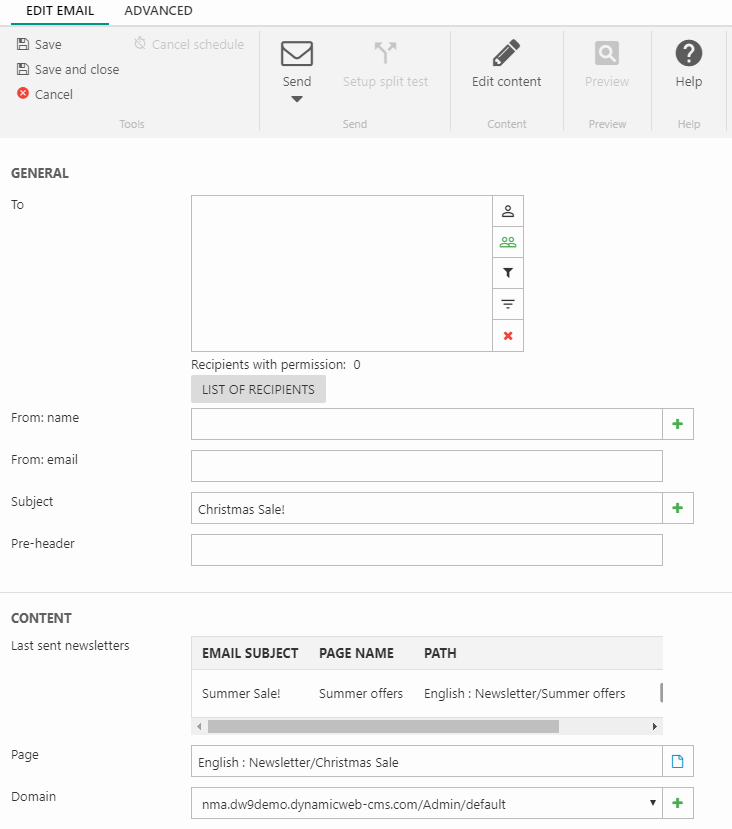Open Edit content pencil tool
This screenshot has width=732, height=829.
point(506,53)
